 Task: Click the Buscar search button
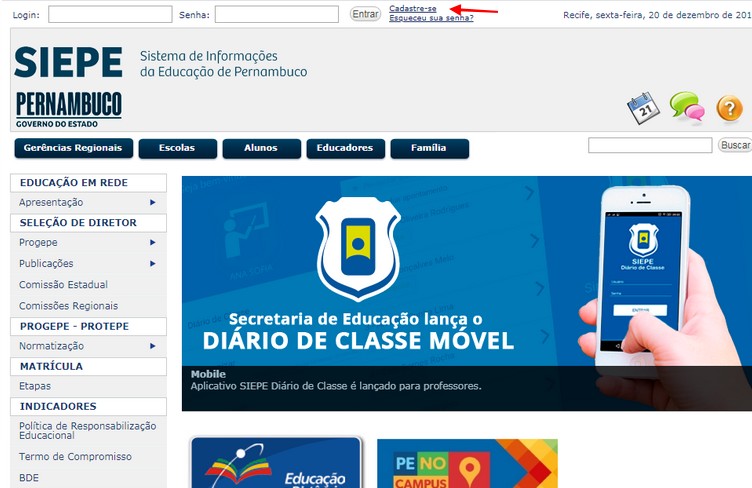735,145
